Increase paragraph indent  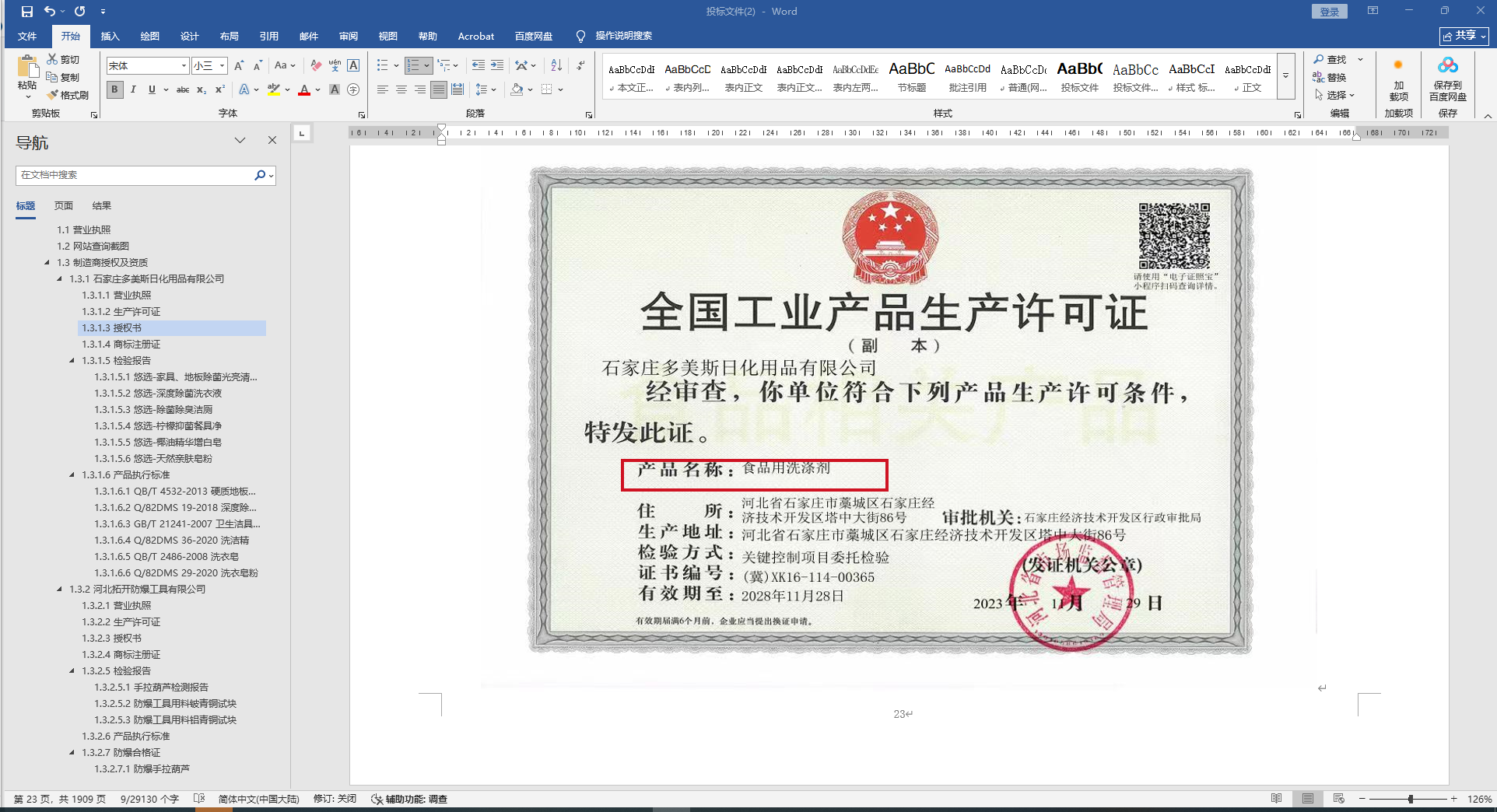(497, 66)
